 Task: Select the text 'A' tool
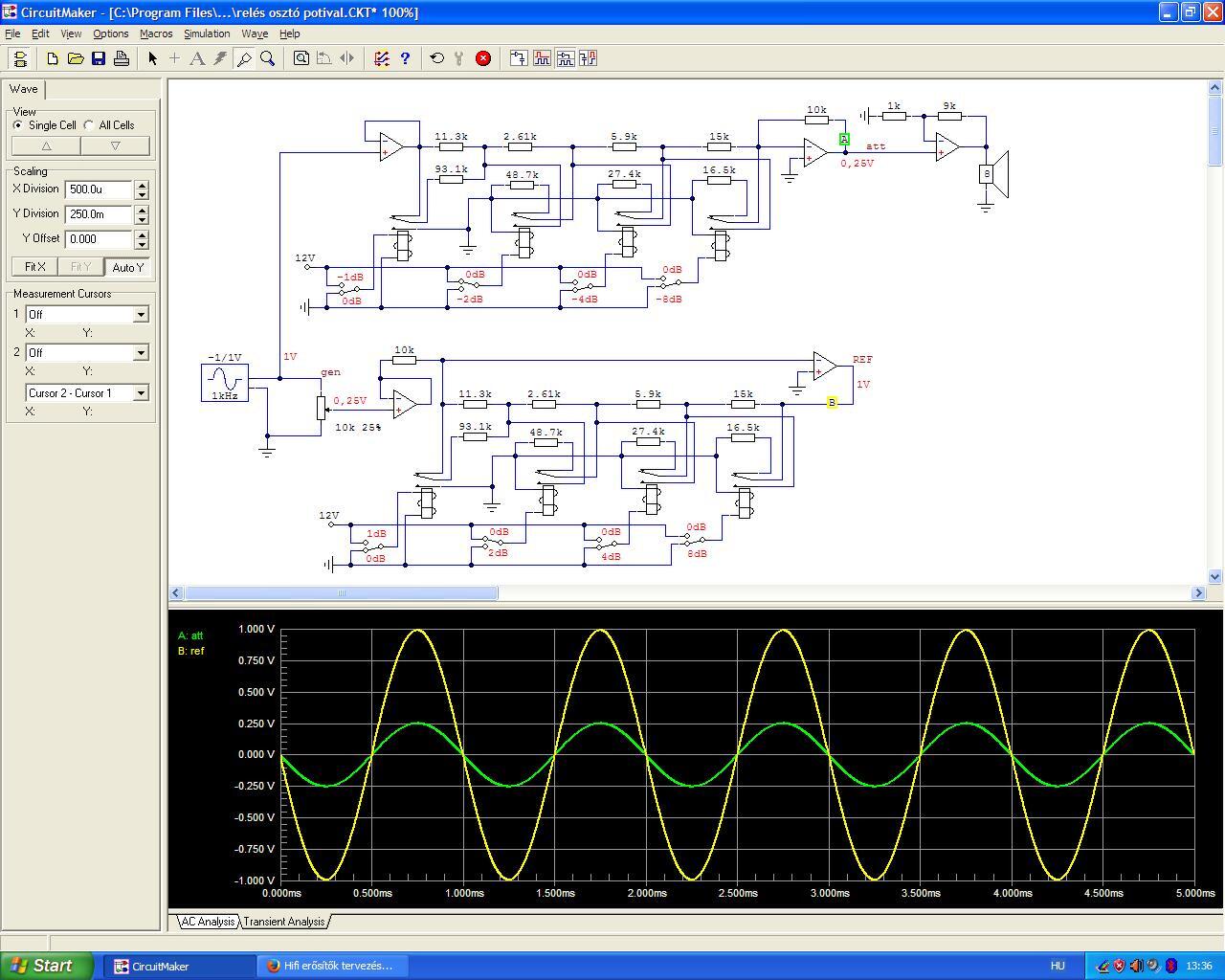click(197, 58)
